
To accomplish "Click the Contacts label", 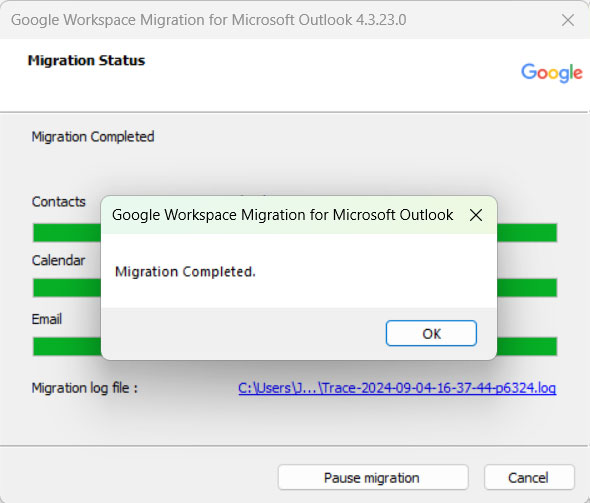I will point(59,202).
